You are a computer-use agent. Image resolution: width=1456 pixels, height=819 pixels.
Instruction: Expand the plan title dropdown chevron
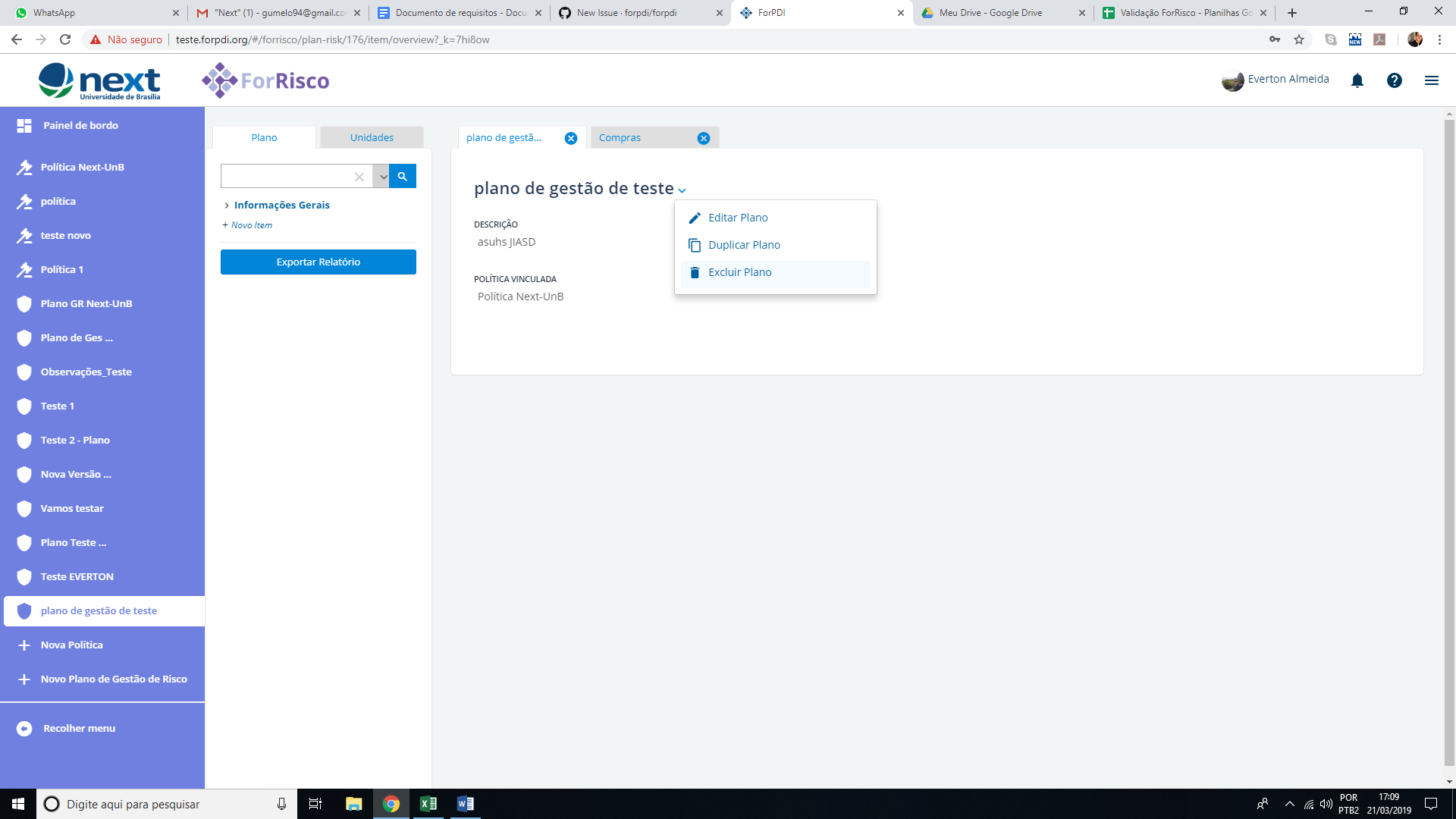[x=682, y=190]
